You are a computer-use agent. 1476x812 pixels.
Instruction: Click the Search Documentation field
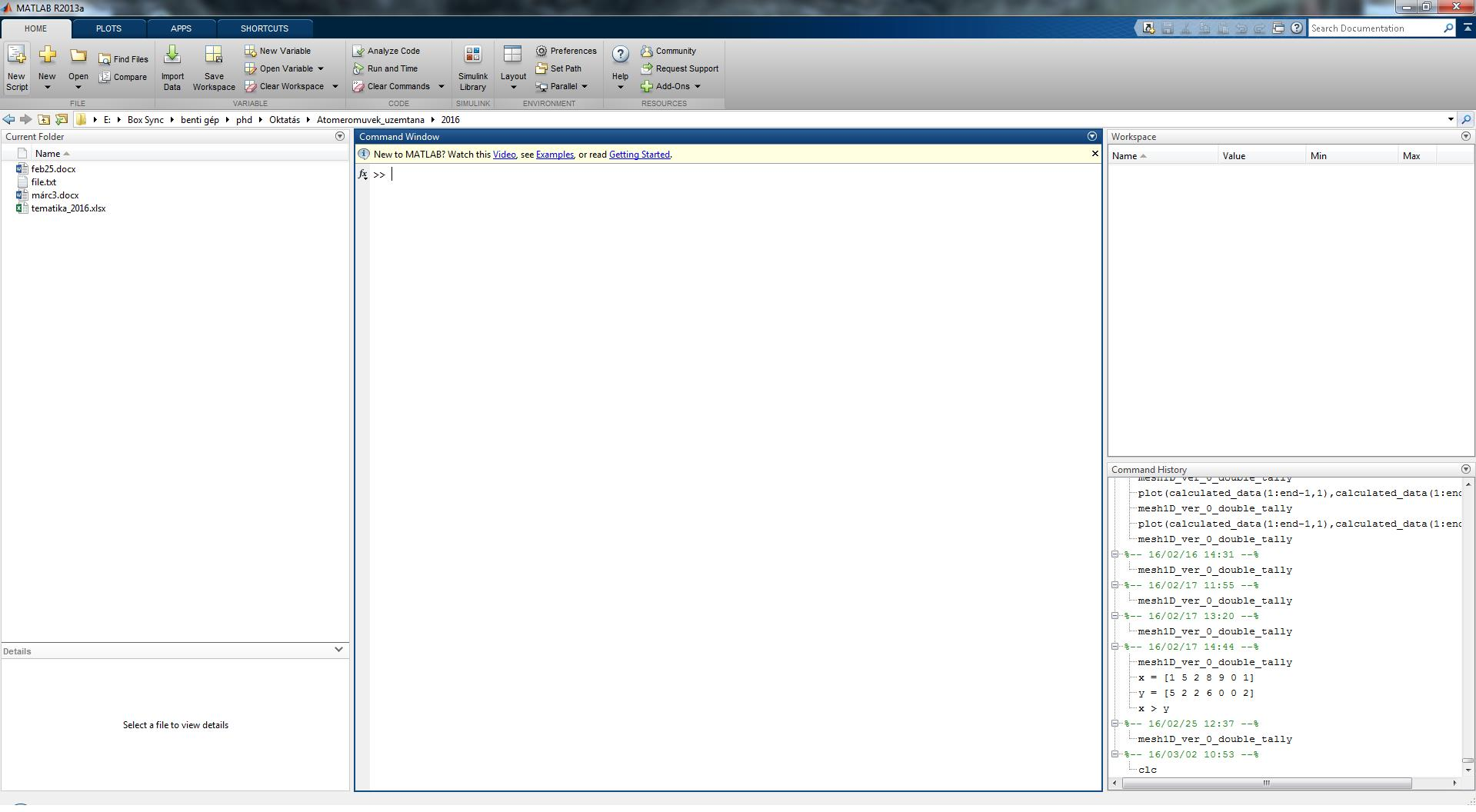[x=1376, y=28]
